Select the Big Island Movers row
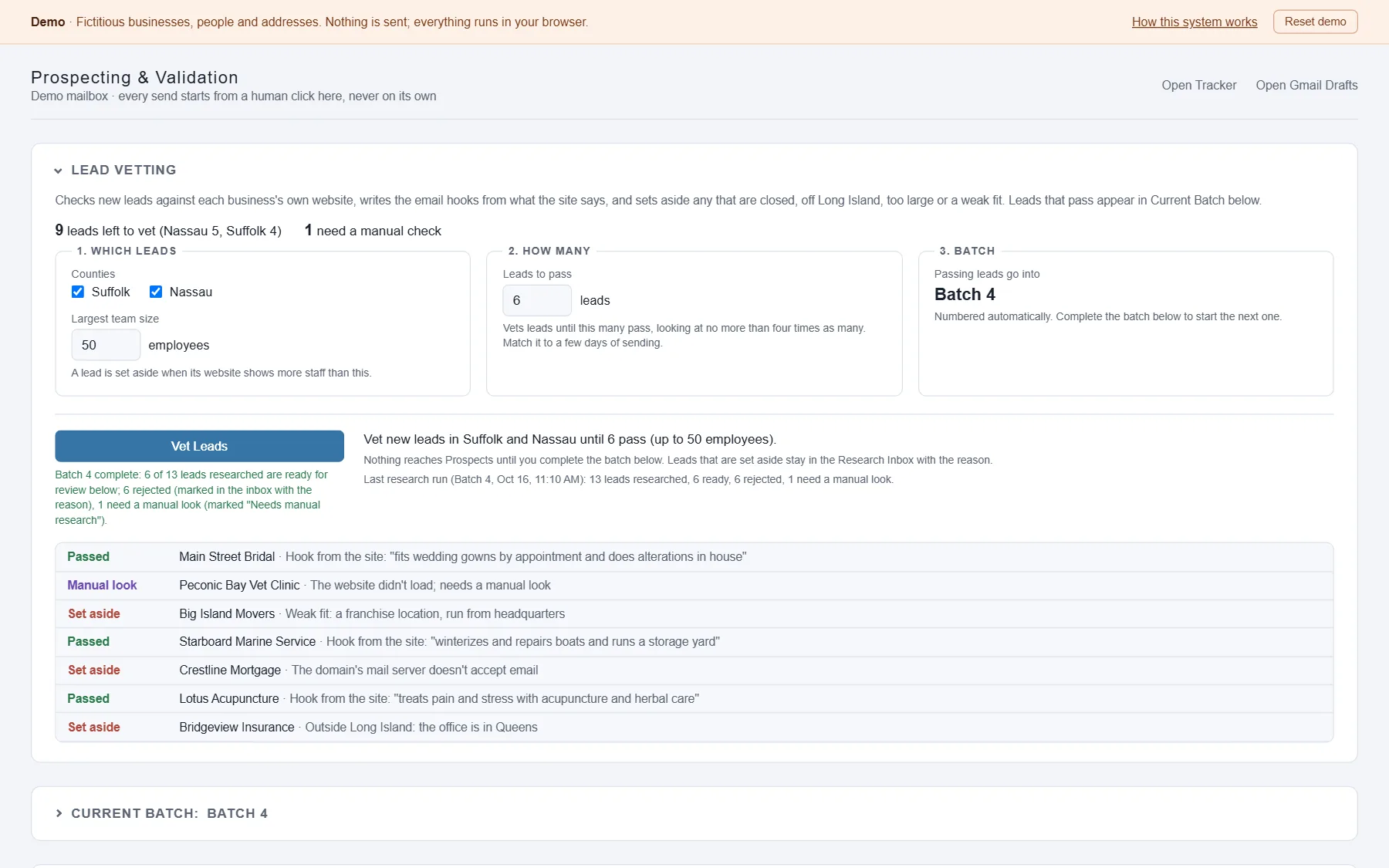Image resolution: width=1389 pixels, height=868 pixels. 694,614
